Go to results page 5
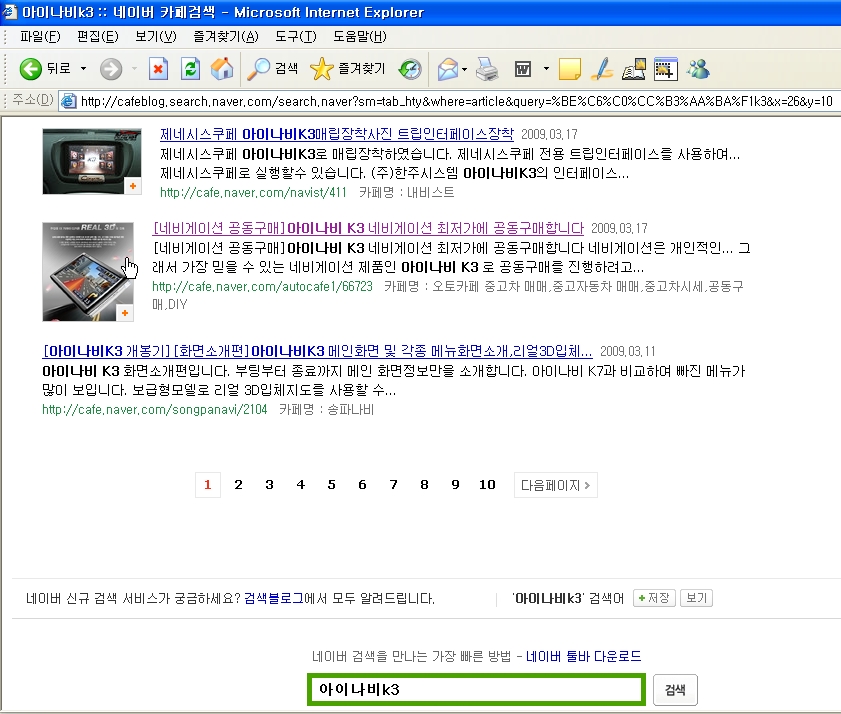 click(x=331, y=485)
